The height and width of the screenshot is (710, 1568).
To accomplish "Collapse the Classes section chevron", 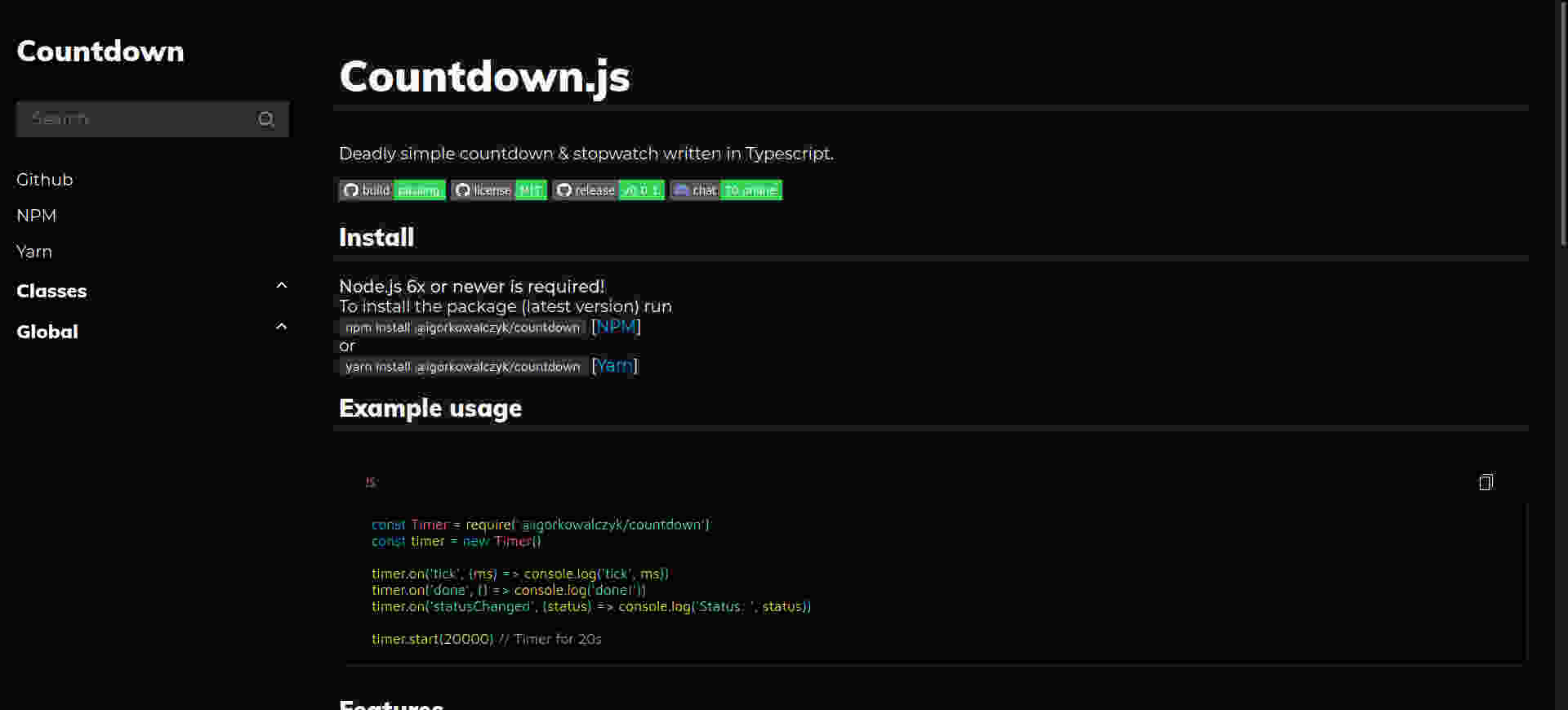I will (282, 285).
